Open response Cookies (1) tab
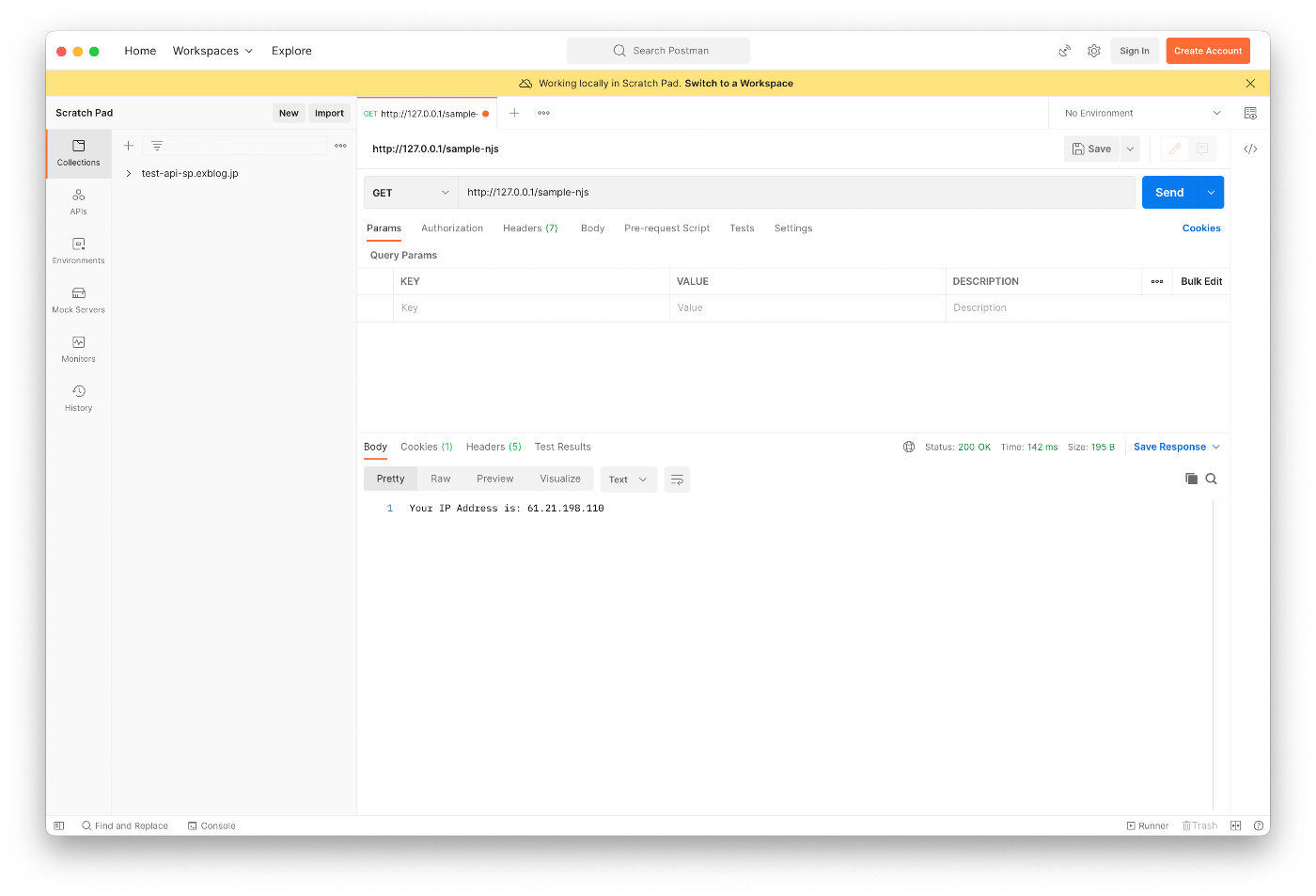This screenshot has height=896, width=1316. [427, 447]
